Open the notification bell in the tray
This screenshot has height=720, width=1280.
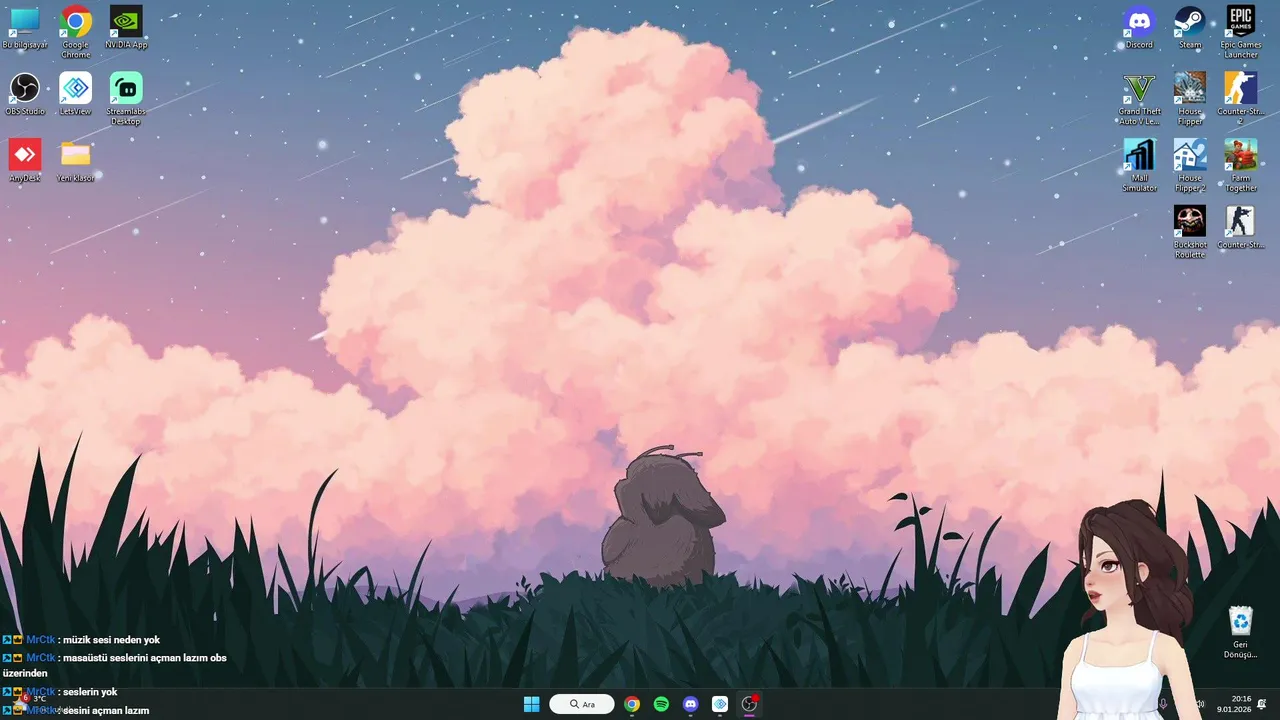click(x=1262, y=704)
